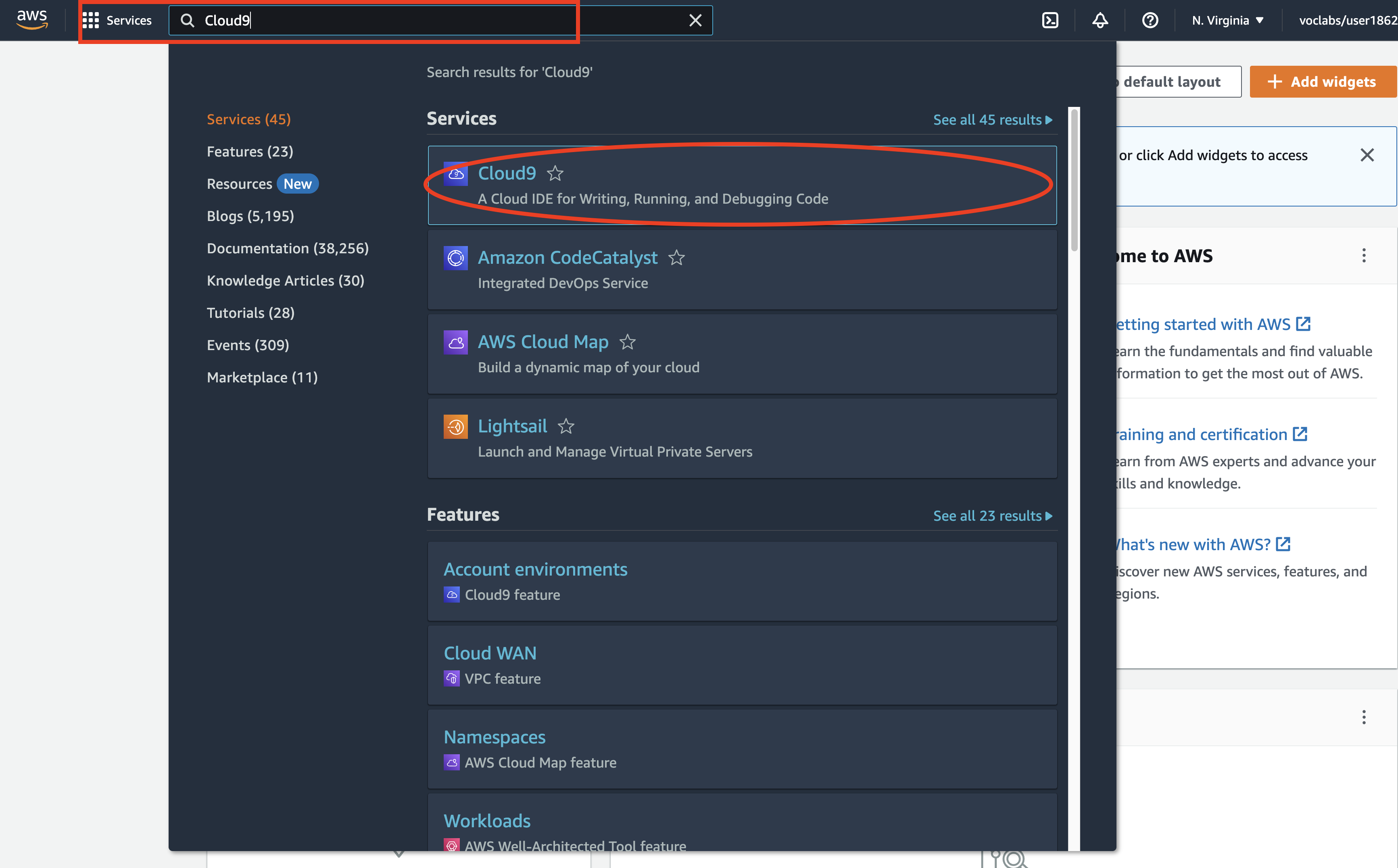Favorite Cloud9 with the star
The image size is (1398, 868).
click(x=555, y=173)
